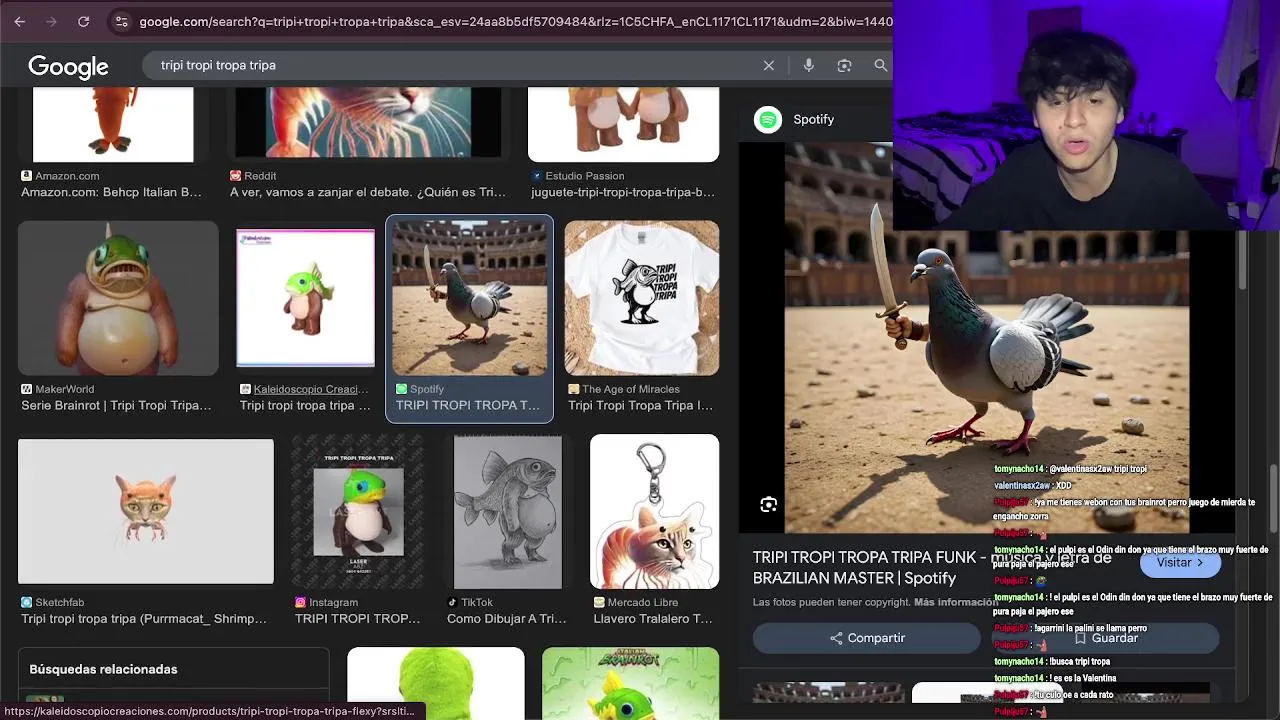Open 'Más información' copyright link
Viewport: 1280px width, 720px height.
954,602
